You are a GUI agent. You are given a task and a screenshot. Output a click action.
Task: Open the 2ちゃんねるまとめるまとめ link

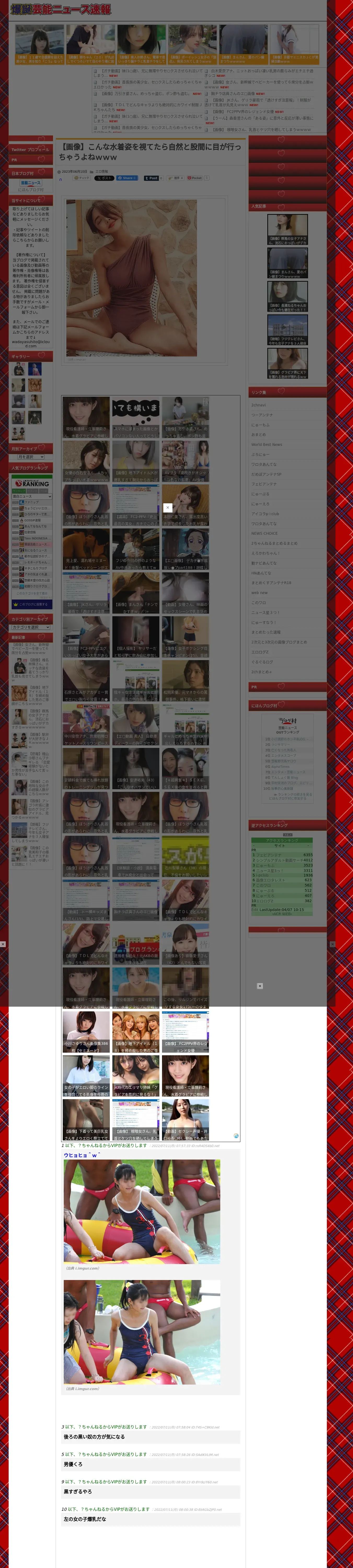(275, 543)
